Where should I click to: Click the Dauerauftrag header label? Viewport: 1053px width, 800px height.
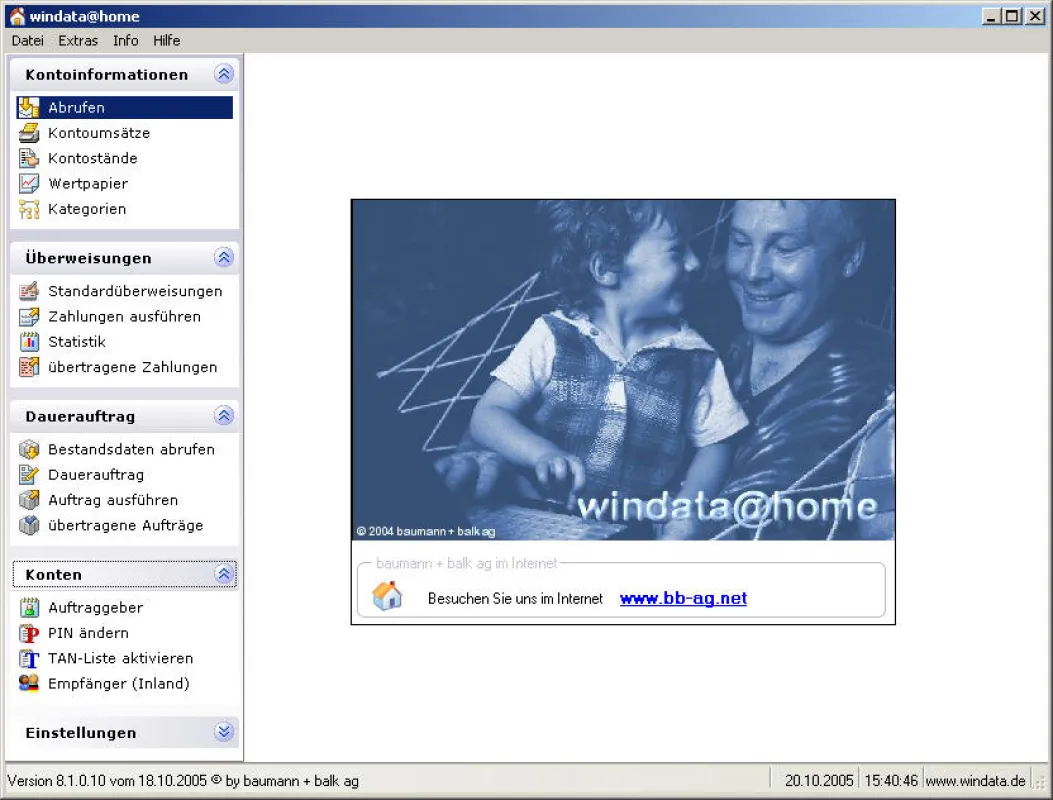[80, 416]
